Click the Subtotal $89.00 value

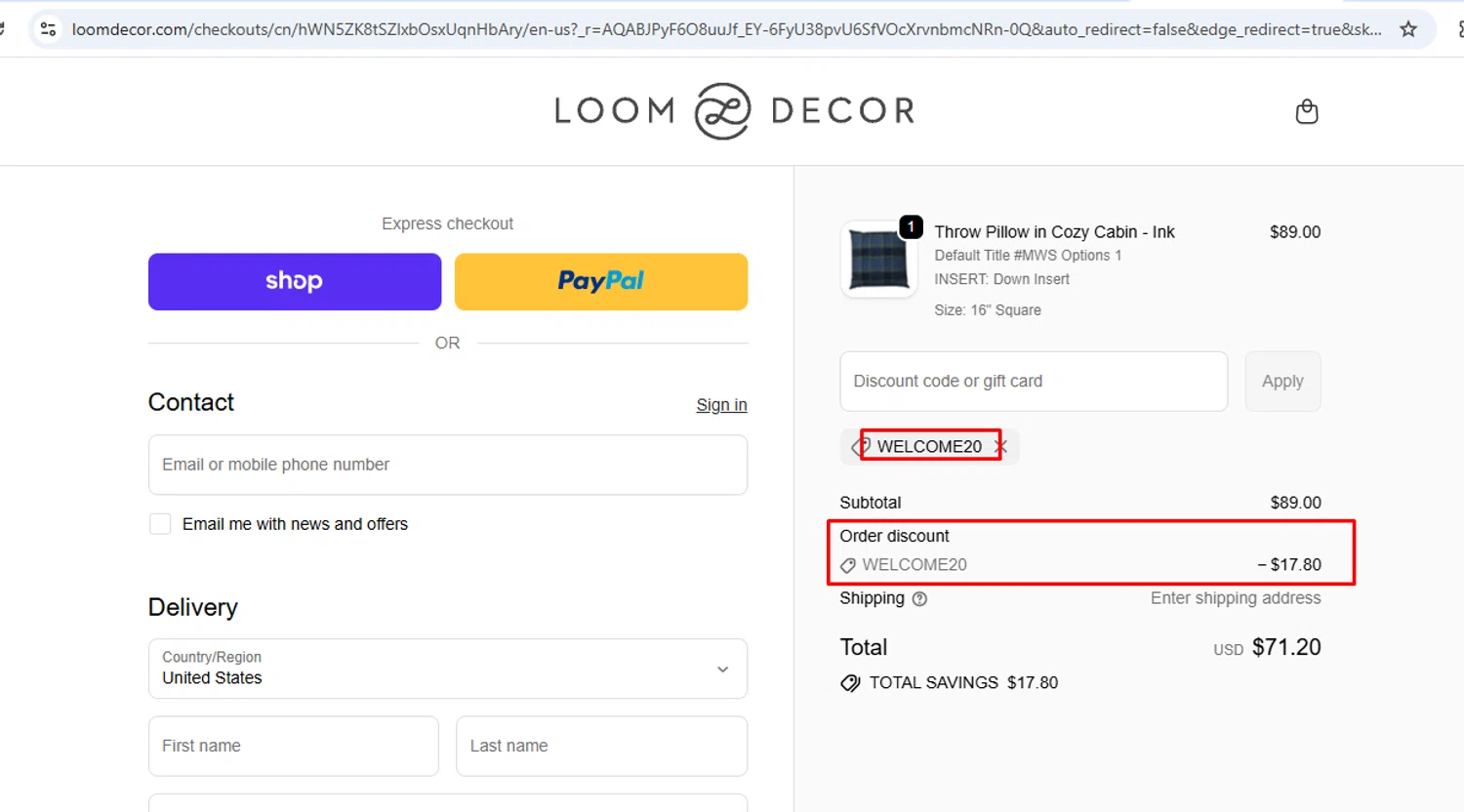pos(1295,503)
